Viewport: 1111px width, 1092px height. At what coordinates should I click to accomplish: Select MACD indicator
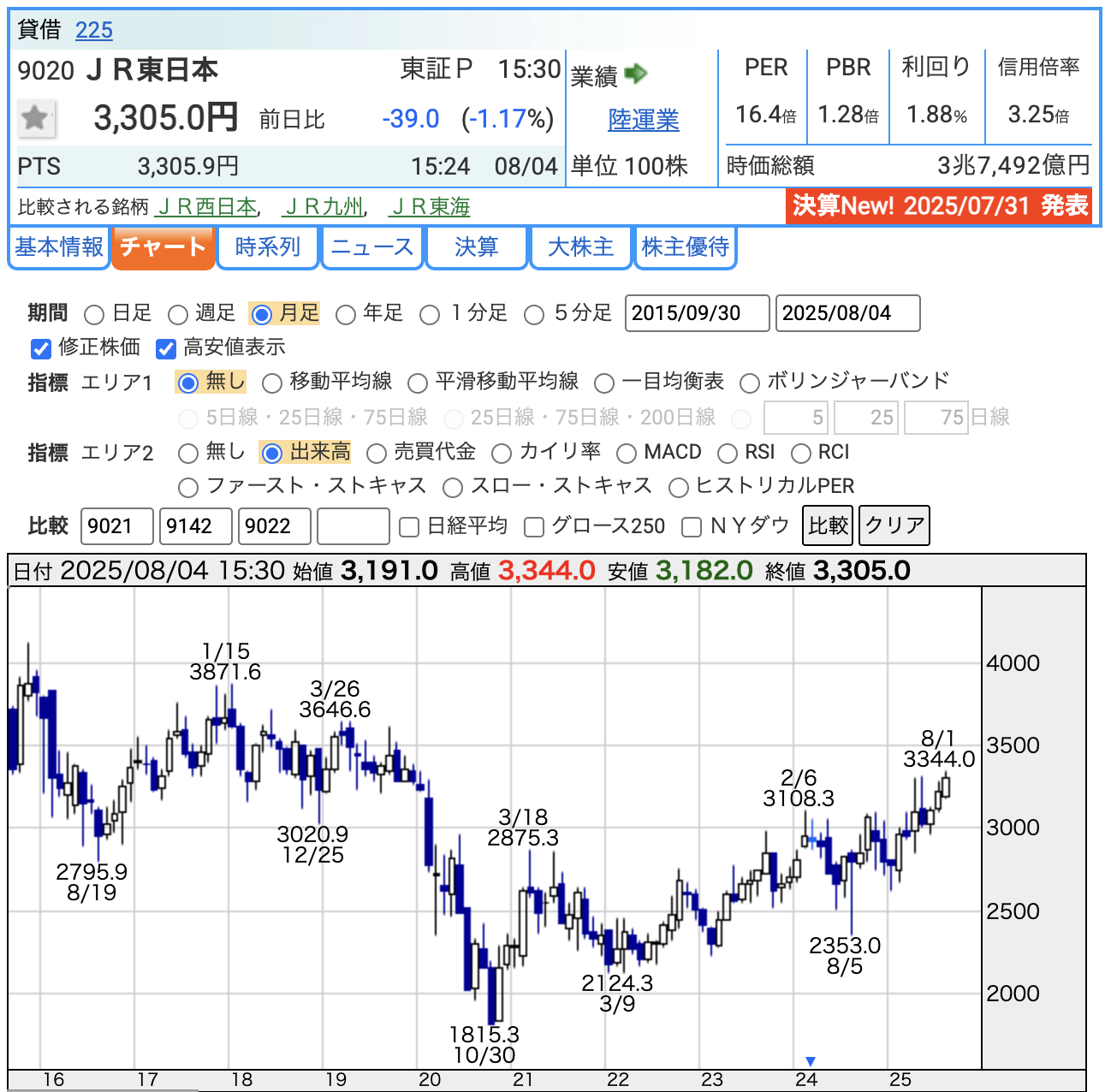coord(627,453)
